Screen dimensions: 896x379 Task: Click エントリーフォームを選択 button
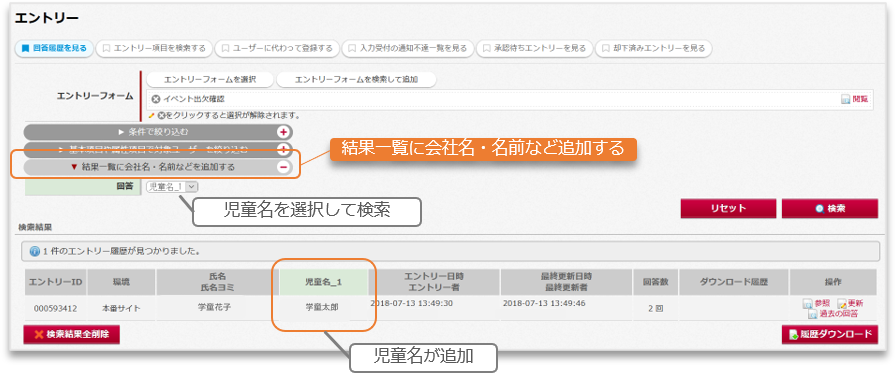(x=210, y=79)
